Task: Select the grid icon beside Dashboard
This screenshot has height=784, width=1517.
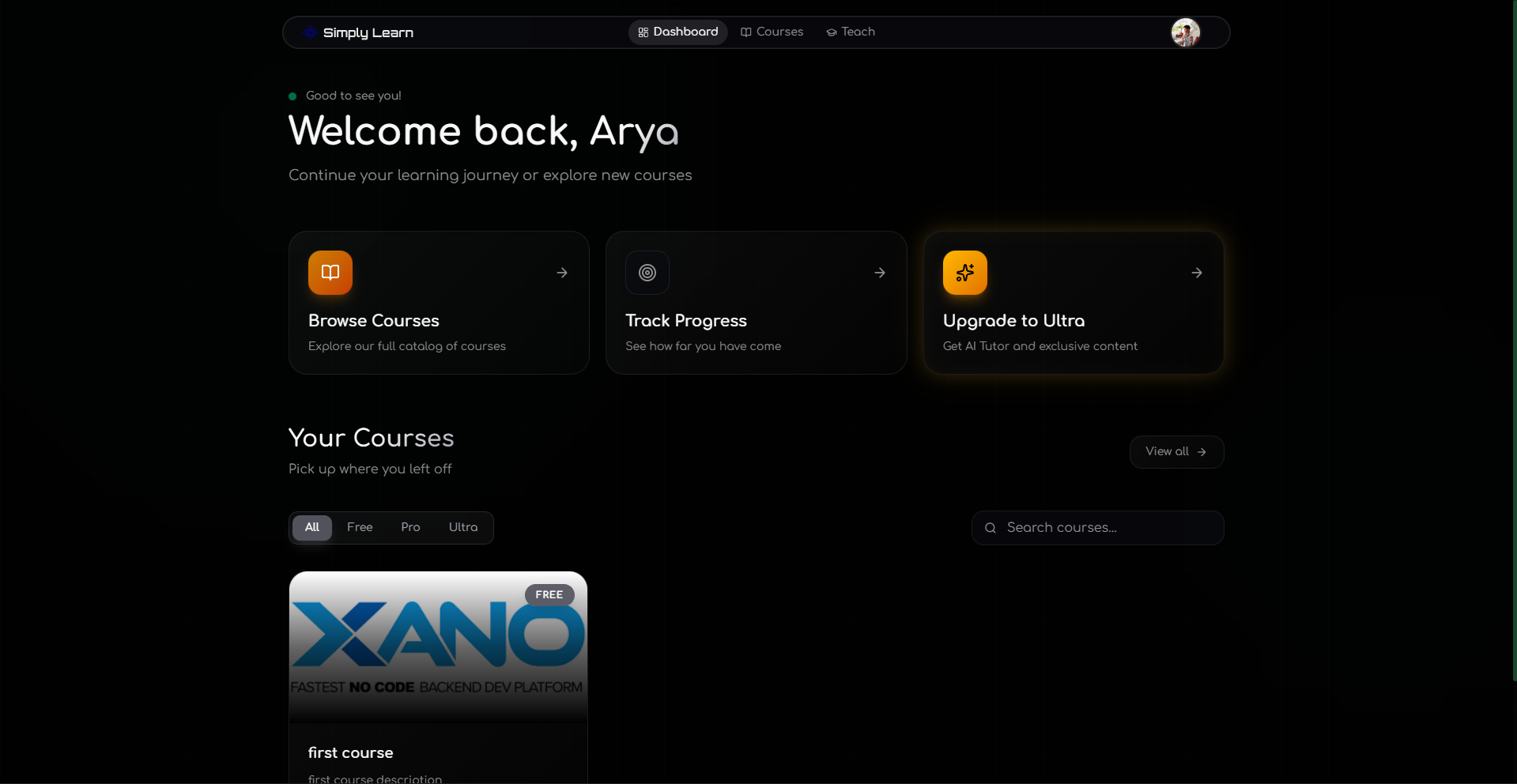Action: 643,32
